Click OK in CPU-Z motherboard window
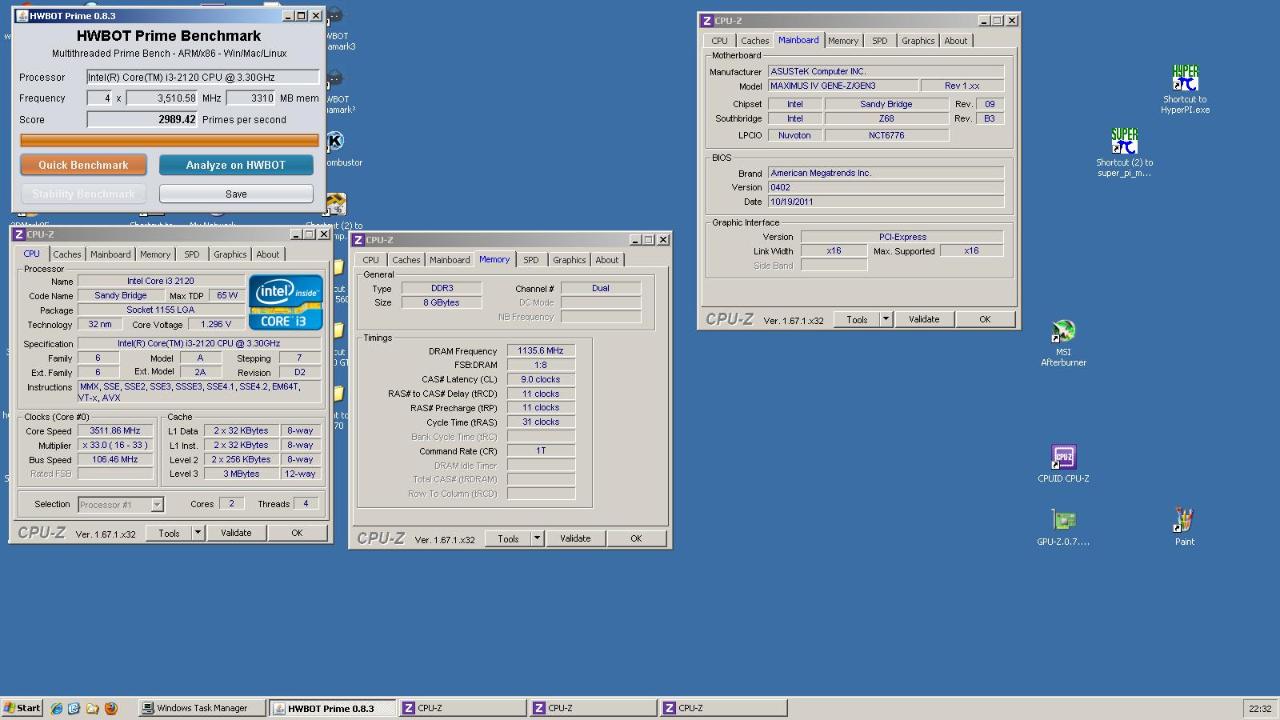The width and height of the screenshot is (1280, 720). click(985, 319)
